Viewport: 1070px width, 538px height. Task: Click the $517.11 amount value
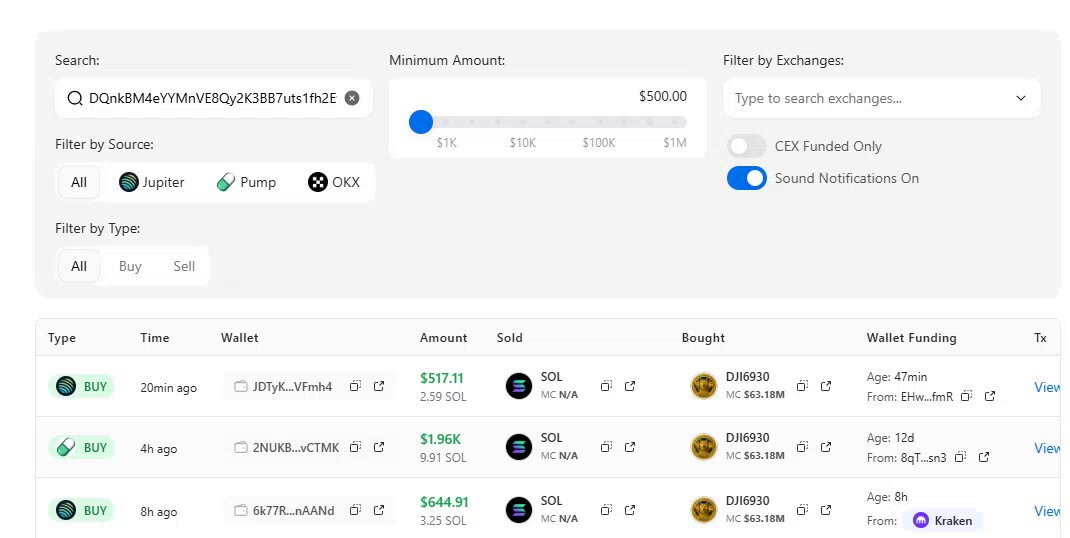point(442,378)
